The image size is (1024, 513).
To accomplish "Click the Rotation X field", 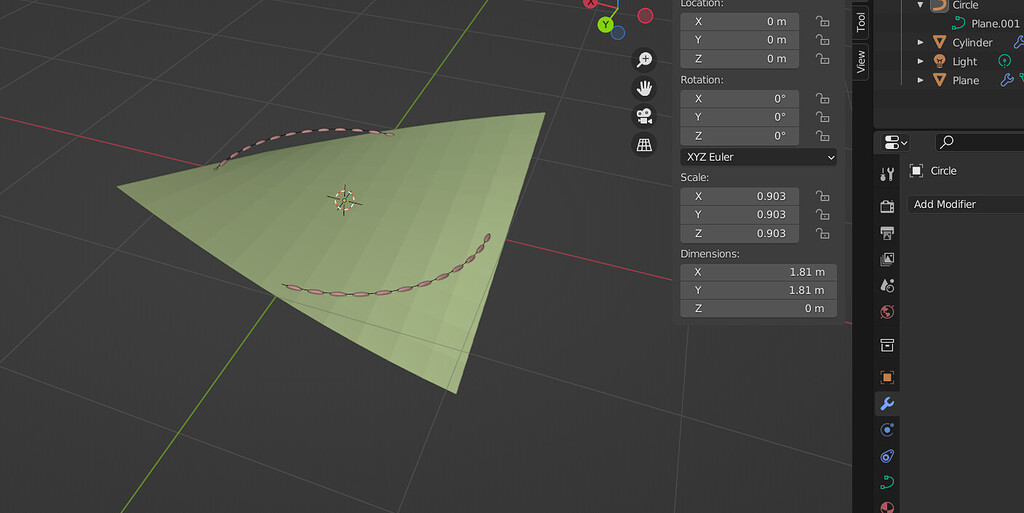I will [x=739, y=99].
